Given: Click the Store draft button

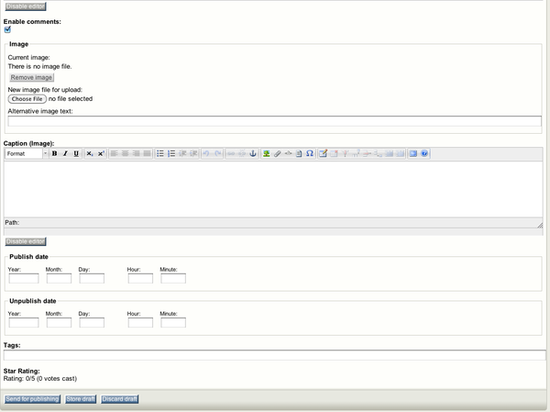Looking at the screenshot, I should 81,399.
